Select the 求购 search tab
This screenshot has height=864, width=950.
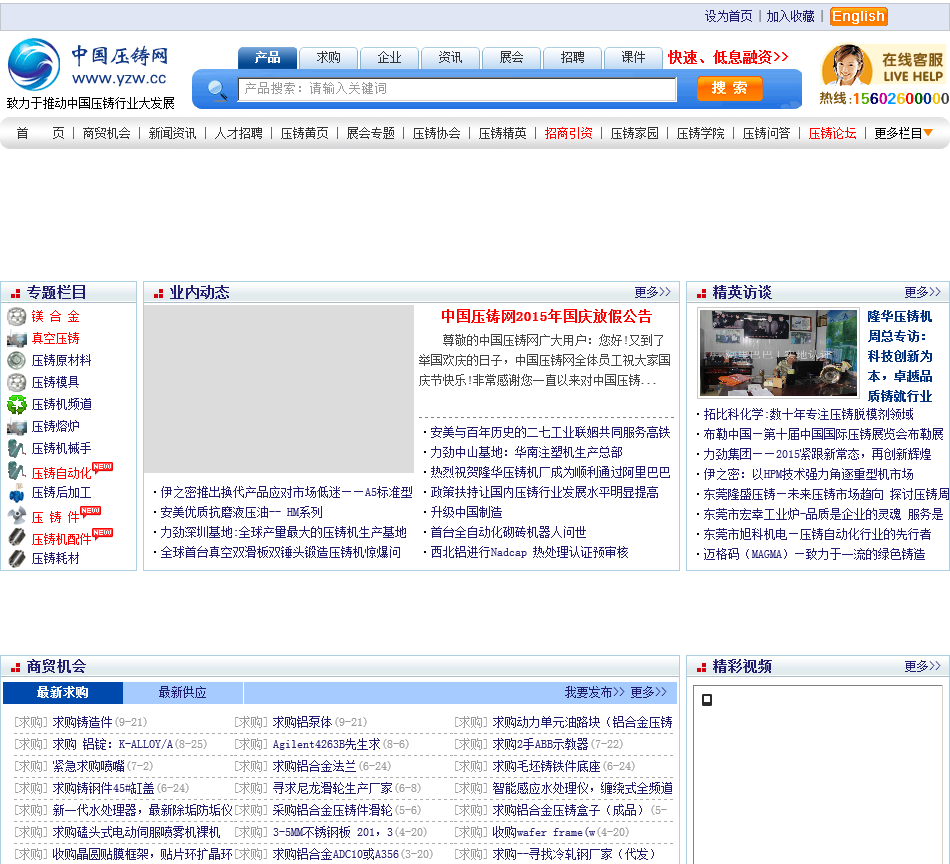(x=328, y=58)
